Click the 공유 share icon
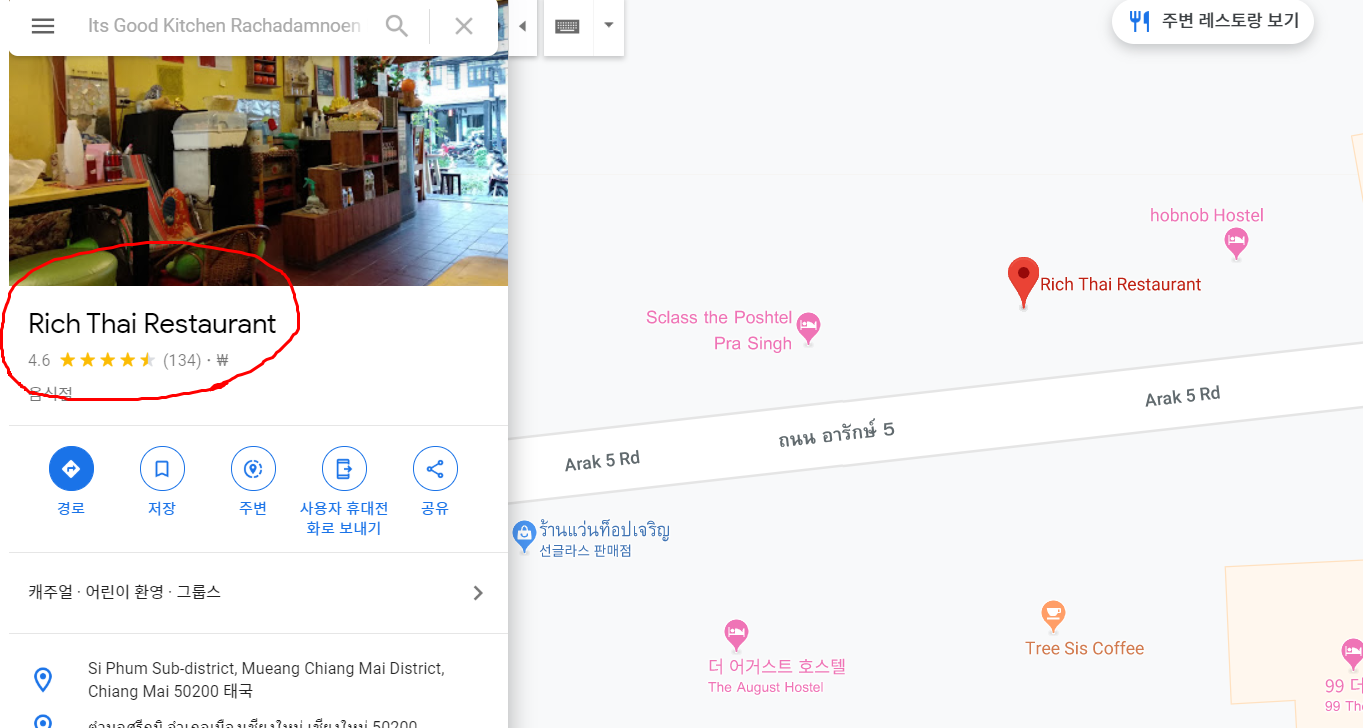 tap(435, 468)
